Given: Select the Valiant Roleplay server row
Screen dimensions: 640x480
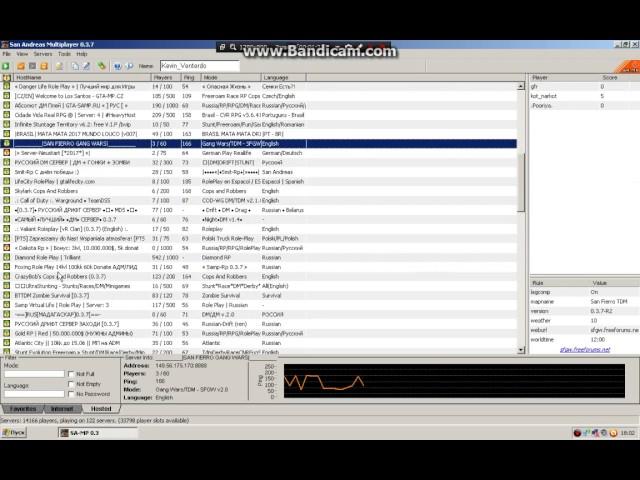Looking at the screenshot, I should click(259, 229).
